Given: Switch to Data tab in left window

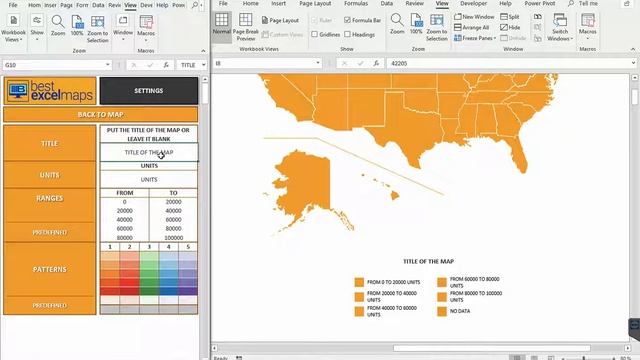Looking at the screenshot, I should [x=98, y=5].
